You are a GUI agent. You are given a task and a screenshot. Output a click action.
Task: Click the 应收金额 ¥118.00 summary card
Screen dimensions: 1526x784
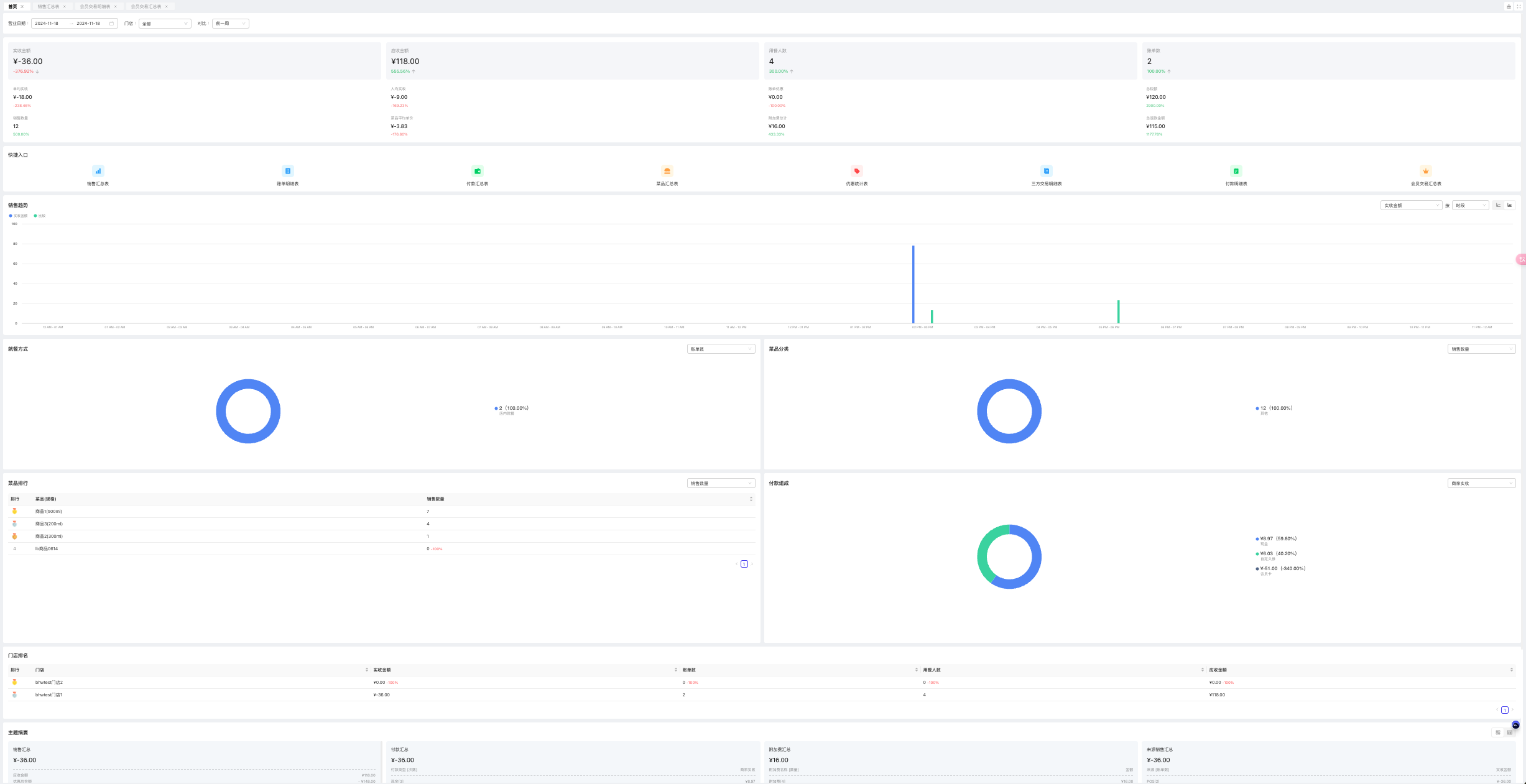(x=573, y=61)
